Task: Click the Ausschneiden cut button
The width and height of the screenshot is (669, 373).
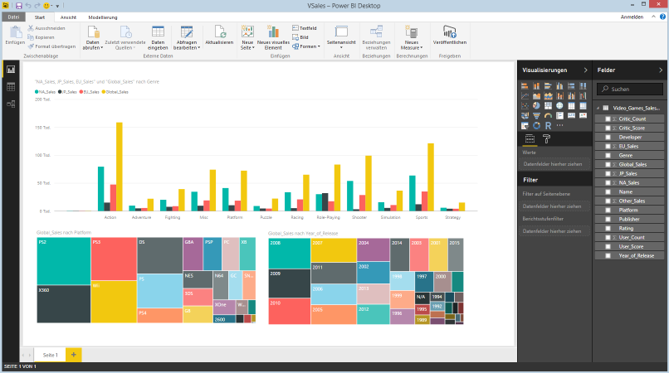Action: click(x=47, y=28)
